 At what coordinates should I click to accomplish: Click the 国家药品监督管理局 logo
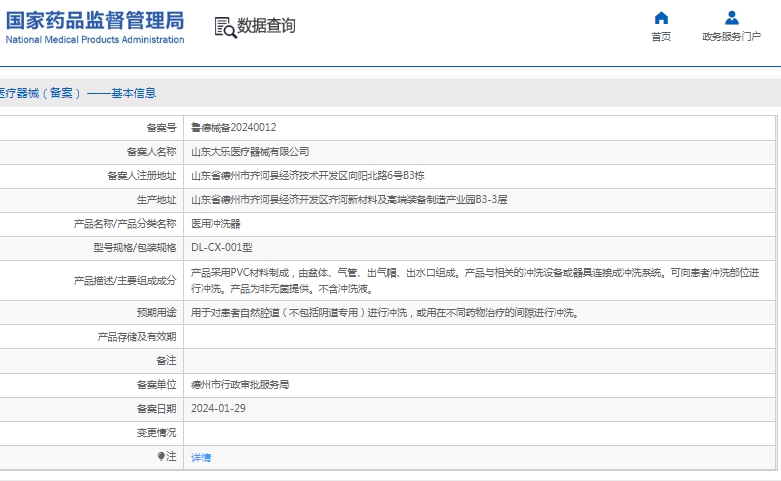click(95, 21)
